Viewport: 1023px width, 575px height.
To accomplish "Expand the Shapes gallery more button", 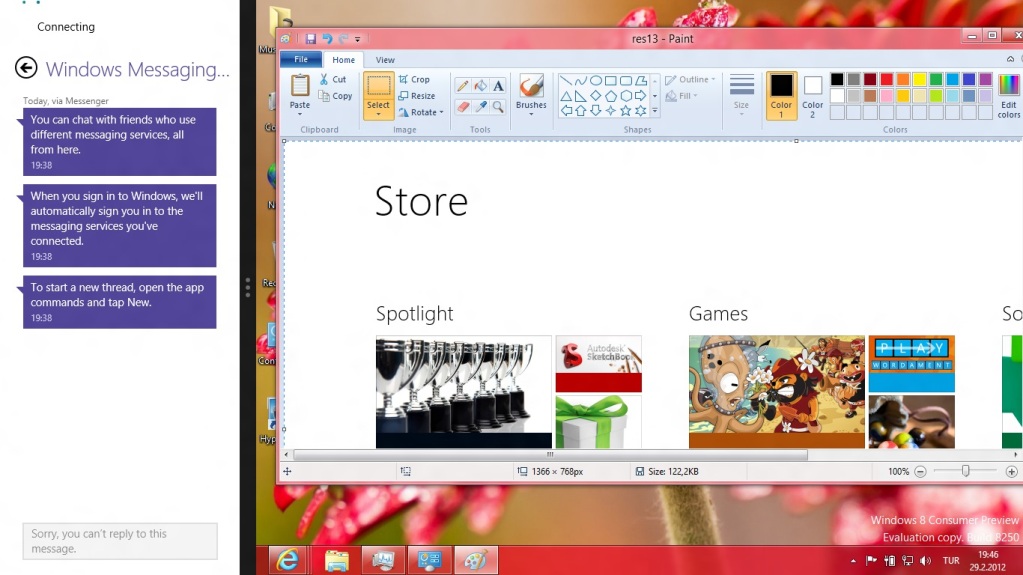I will (655, 111).
